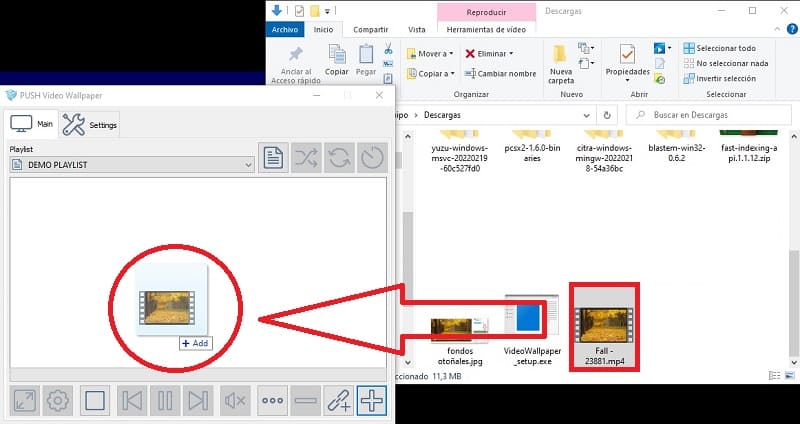Image resolution: width=800 pixels, height=424 pixels.
Task: Click the fullscreen expand arrows icon
Action: pos(24,401)
